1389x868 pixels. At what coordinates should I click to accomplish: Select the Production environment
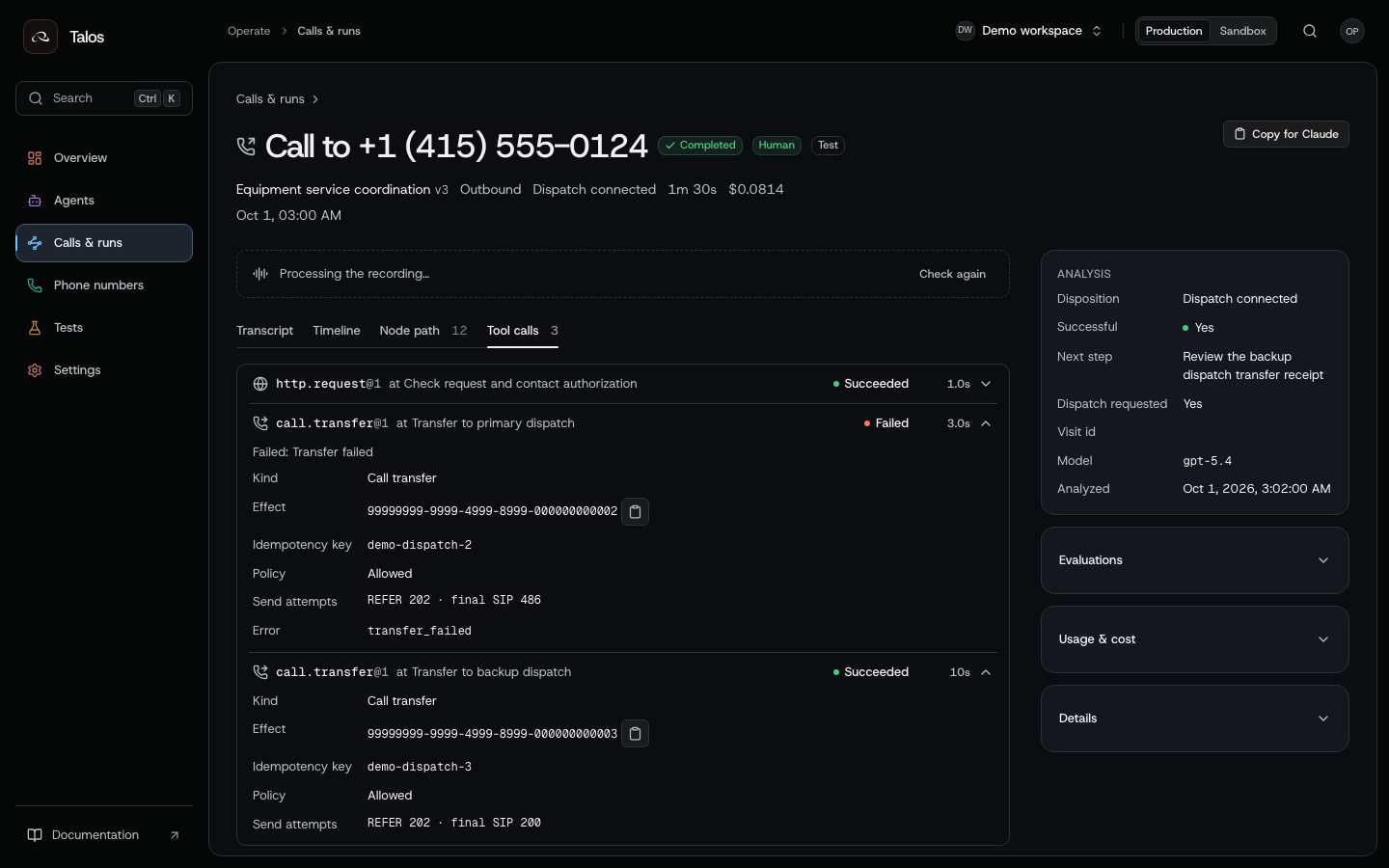[x=1174, y=31]
